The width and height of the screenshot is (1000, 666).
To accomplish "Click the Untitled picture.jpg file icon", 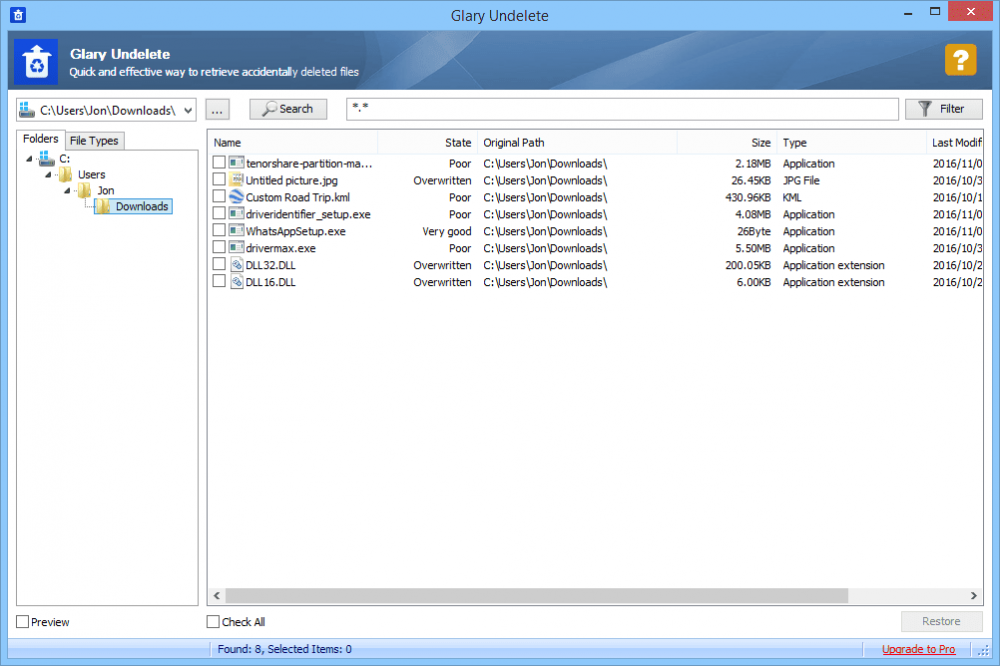I will click(236, 180).
